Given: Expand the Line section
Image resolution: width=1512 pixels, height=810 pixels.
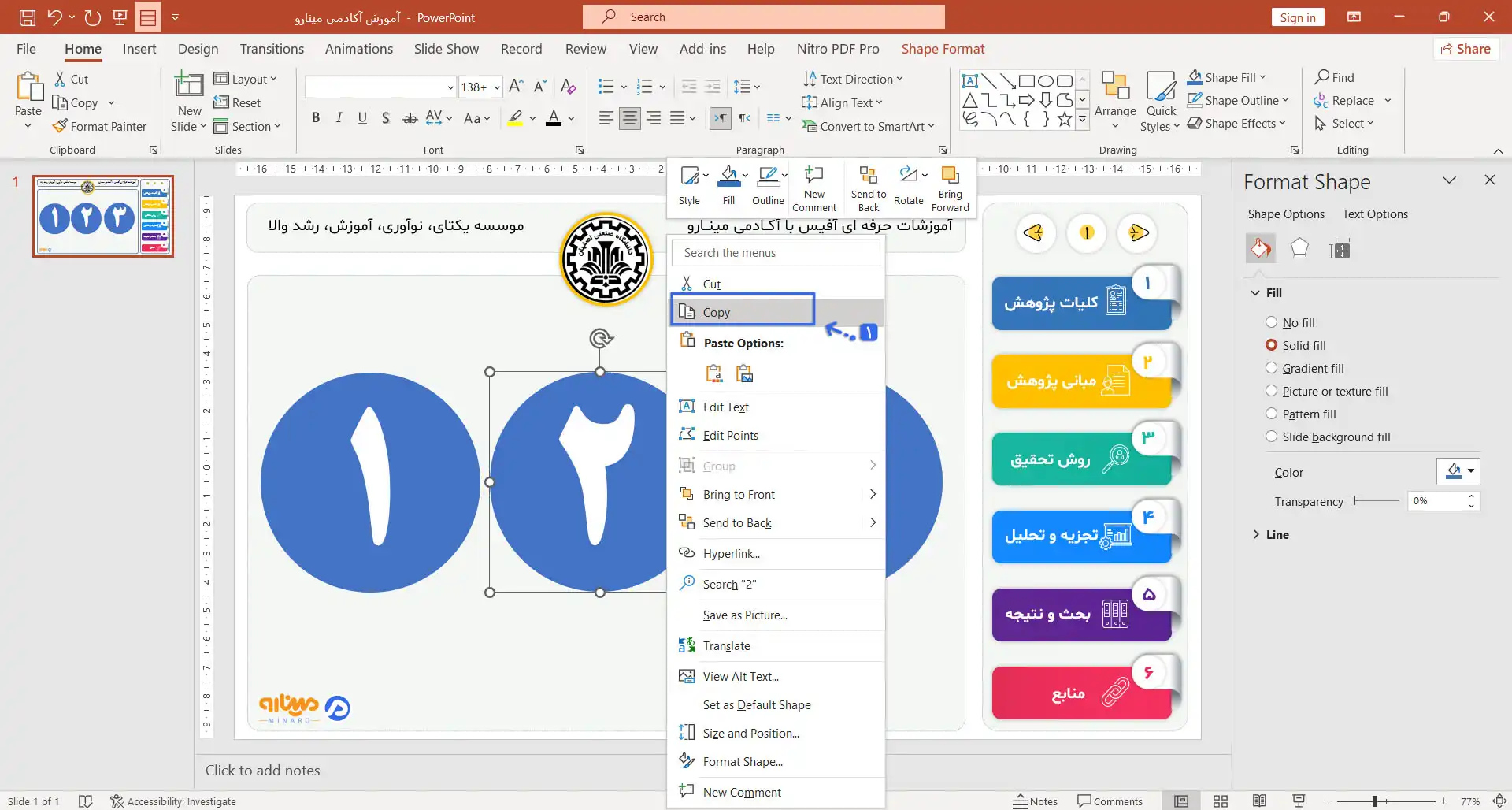Looking at the screenshot, I should coord(1255,534).
